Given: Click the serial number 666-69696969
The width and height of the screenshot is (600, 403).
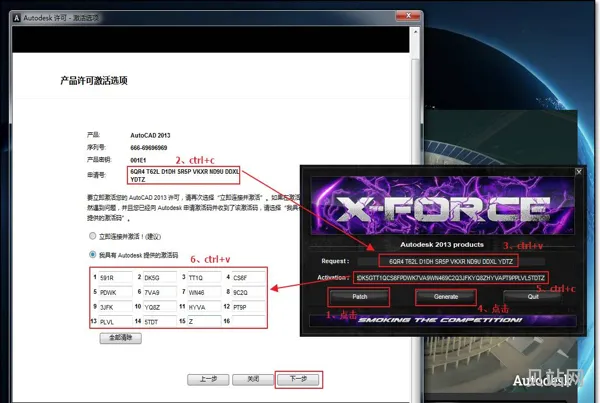Looking at the screenshot, I should (x=148, y=148).
